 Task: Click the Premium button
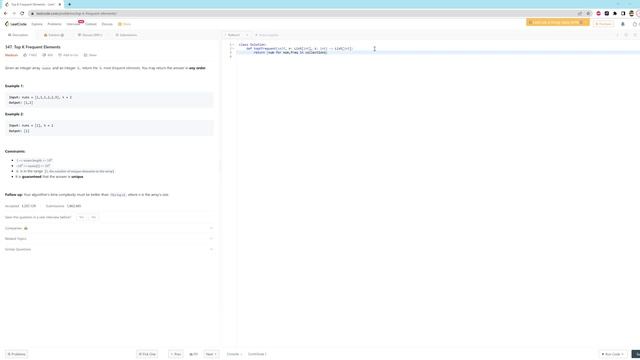point(603,24)
